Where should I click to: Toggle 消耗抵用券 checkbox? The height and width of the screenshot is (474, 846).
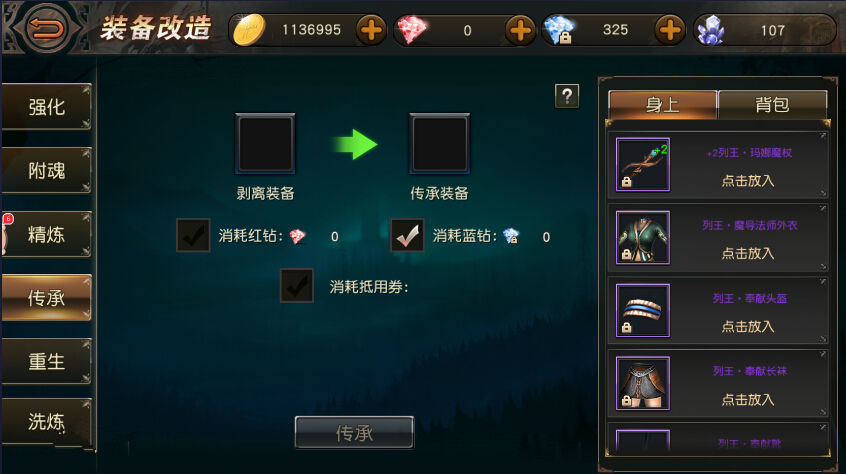[297, 285]
